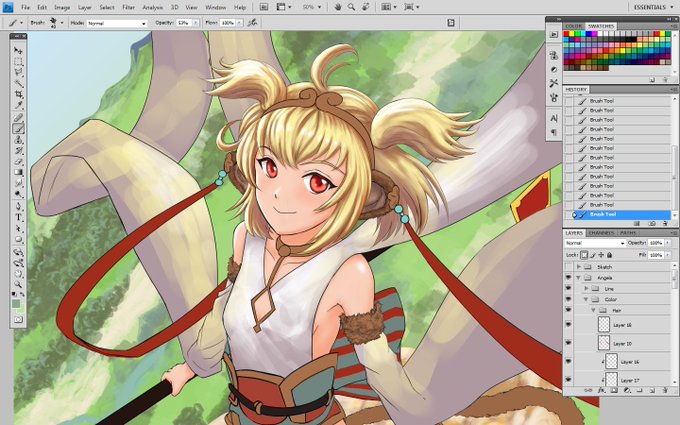
Task: Select the Path Selection tool
Action: point(18,228)
